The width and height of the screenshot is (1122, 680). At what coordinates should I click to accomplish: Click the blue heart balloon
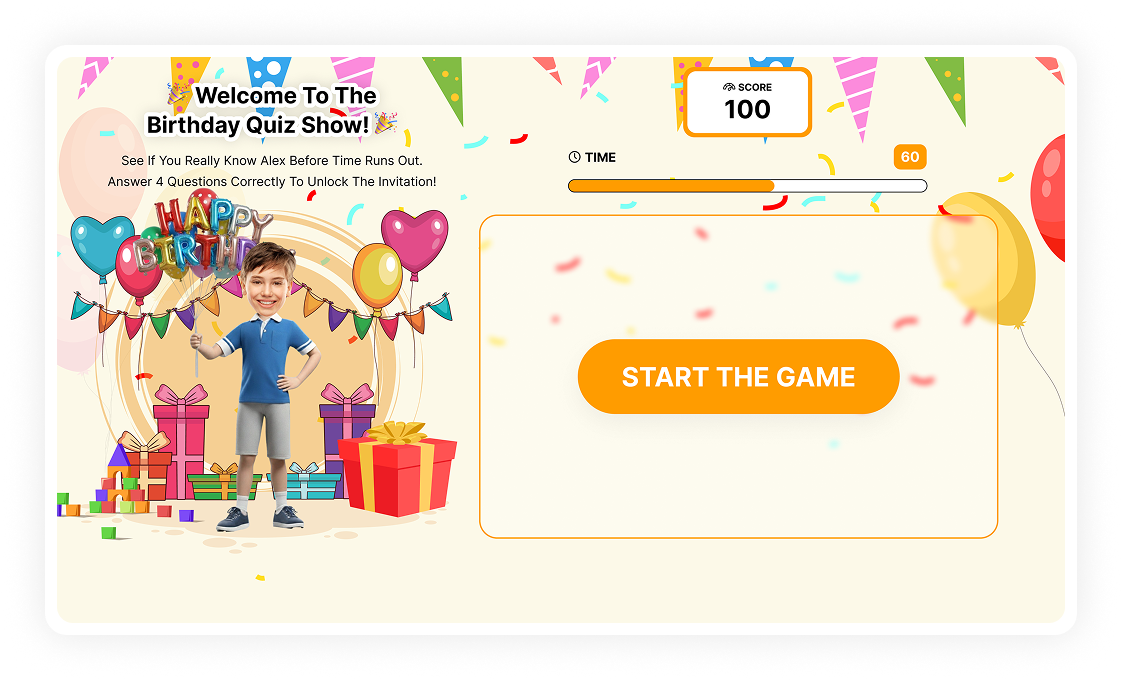(x=102, y=244)
